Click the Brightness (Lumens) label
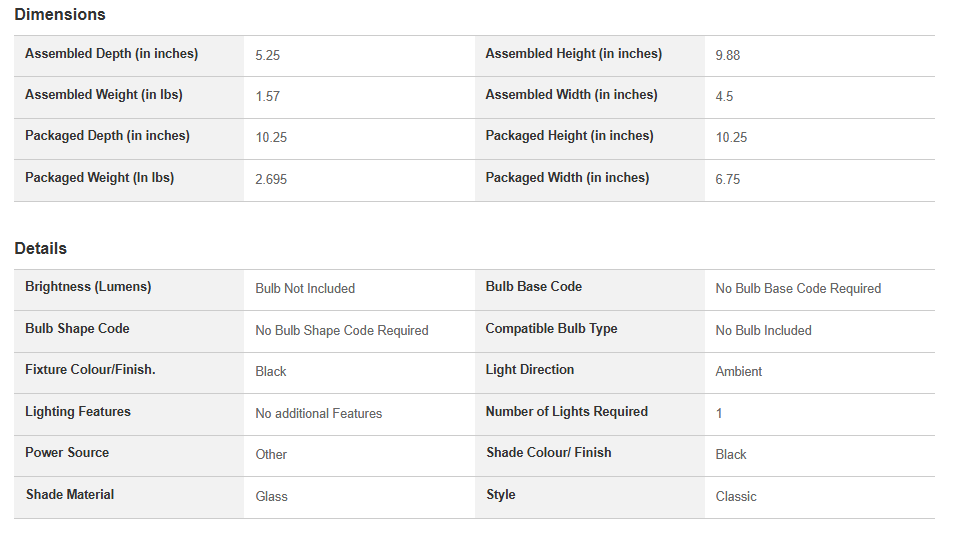The width and height of the screenshot is (972, 534). (x=88, y=287)
